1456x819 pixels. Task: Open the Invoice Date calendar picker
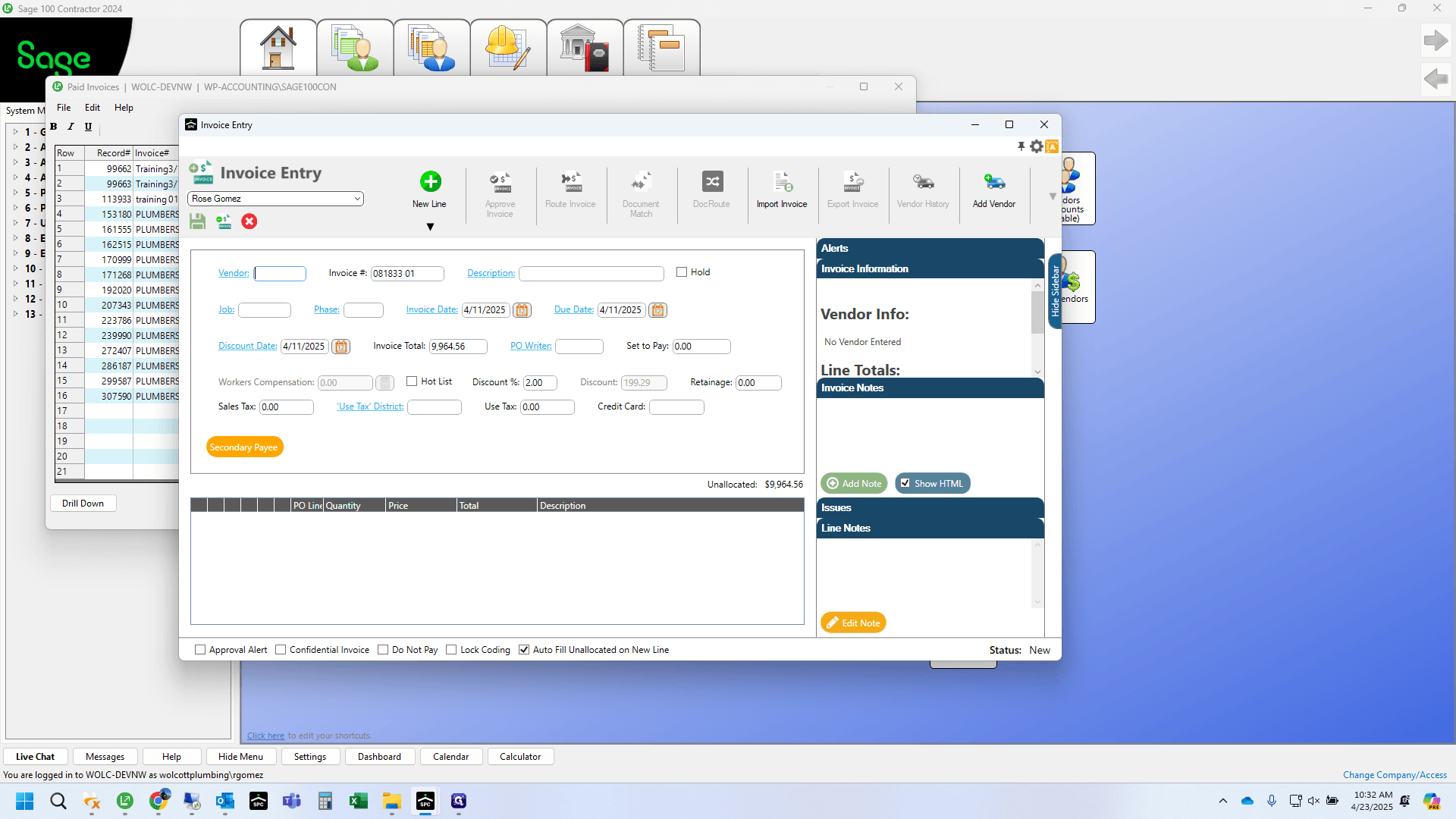522,310
